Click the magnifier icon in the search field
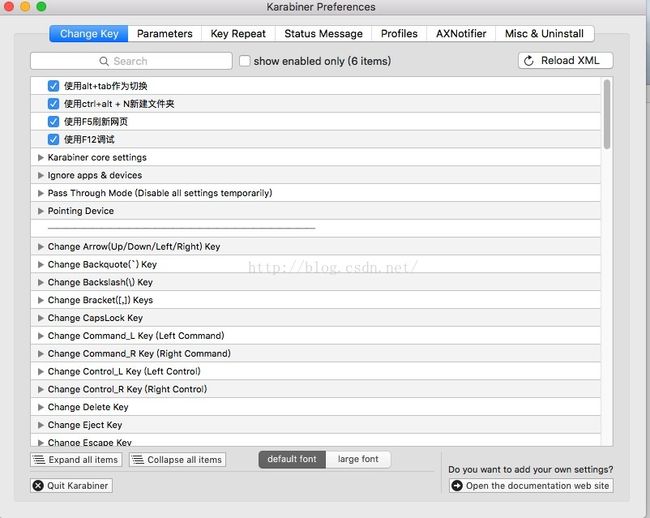Viewport: 650px width, 518px height. (x=104, y=61)
